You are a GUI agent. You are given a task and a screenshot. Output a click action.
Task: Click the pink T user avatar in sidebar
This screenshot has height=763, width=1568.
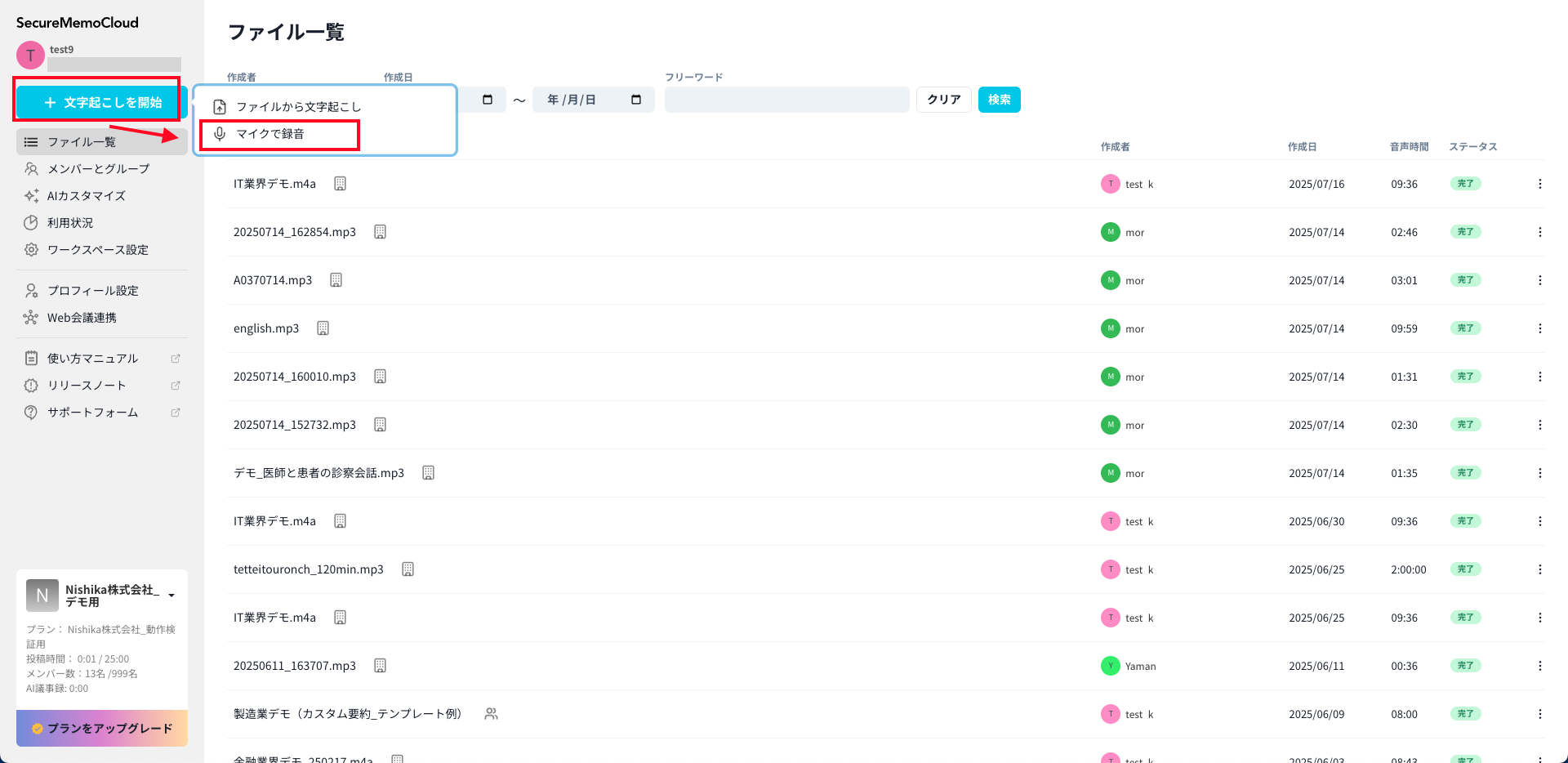[x=30, y=56]
